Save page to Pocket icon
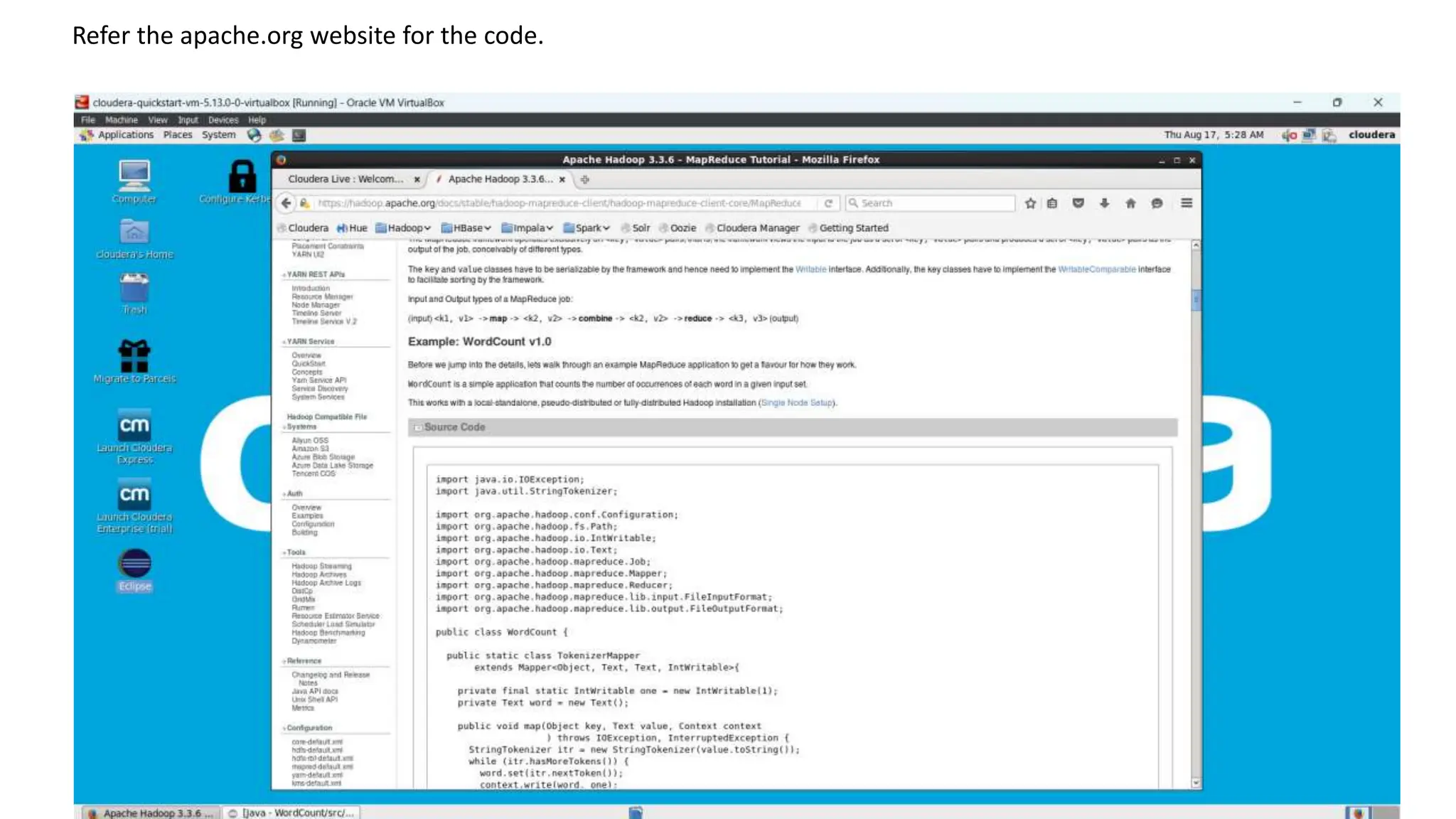Image resolution: width=1456 pixels, height=819 pixels. point(1078,203)
